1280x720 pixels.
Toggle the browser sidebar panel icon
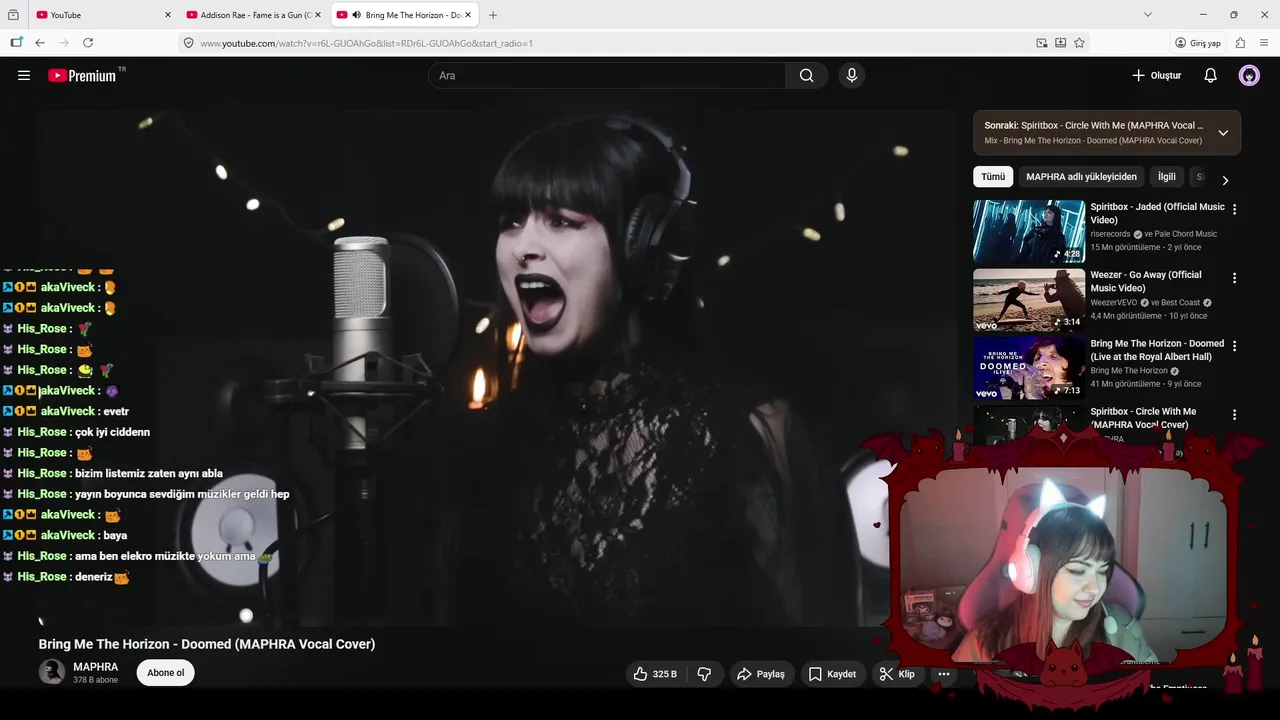(16, 43)
